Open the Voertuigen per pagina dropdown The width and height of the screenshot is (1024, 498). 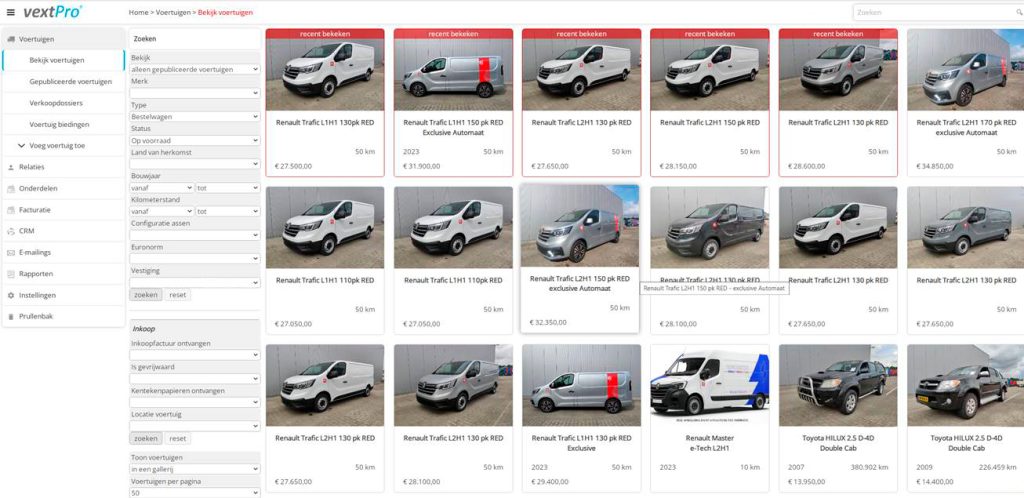tap(195, 493)
